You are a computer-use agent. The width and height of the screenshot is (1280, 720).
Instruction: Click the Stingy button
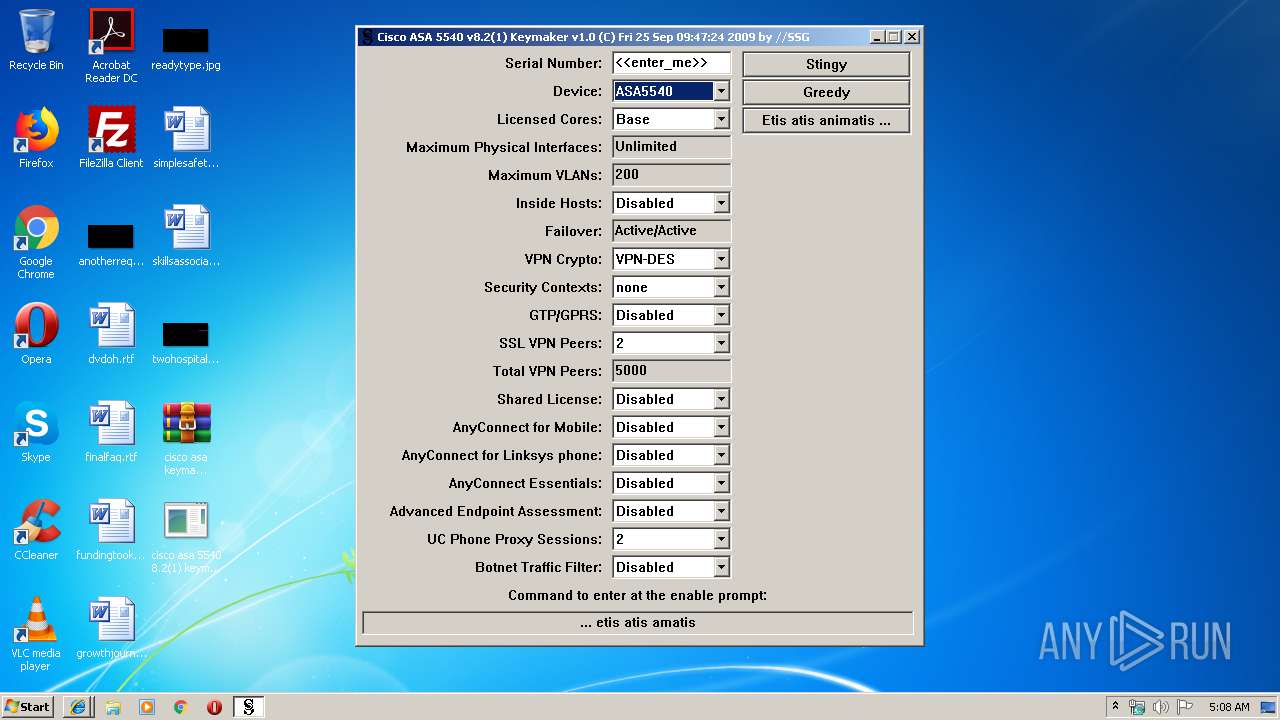pyautogui.click(x=826, y=64)
